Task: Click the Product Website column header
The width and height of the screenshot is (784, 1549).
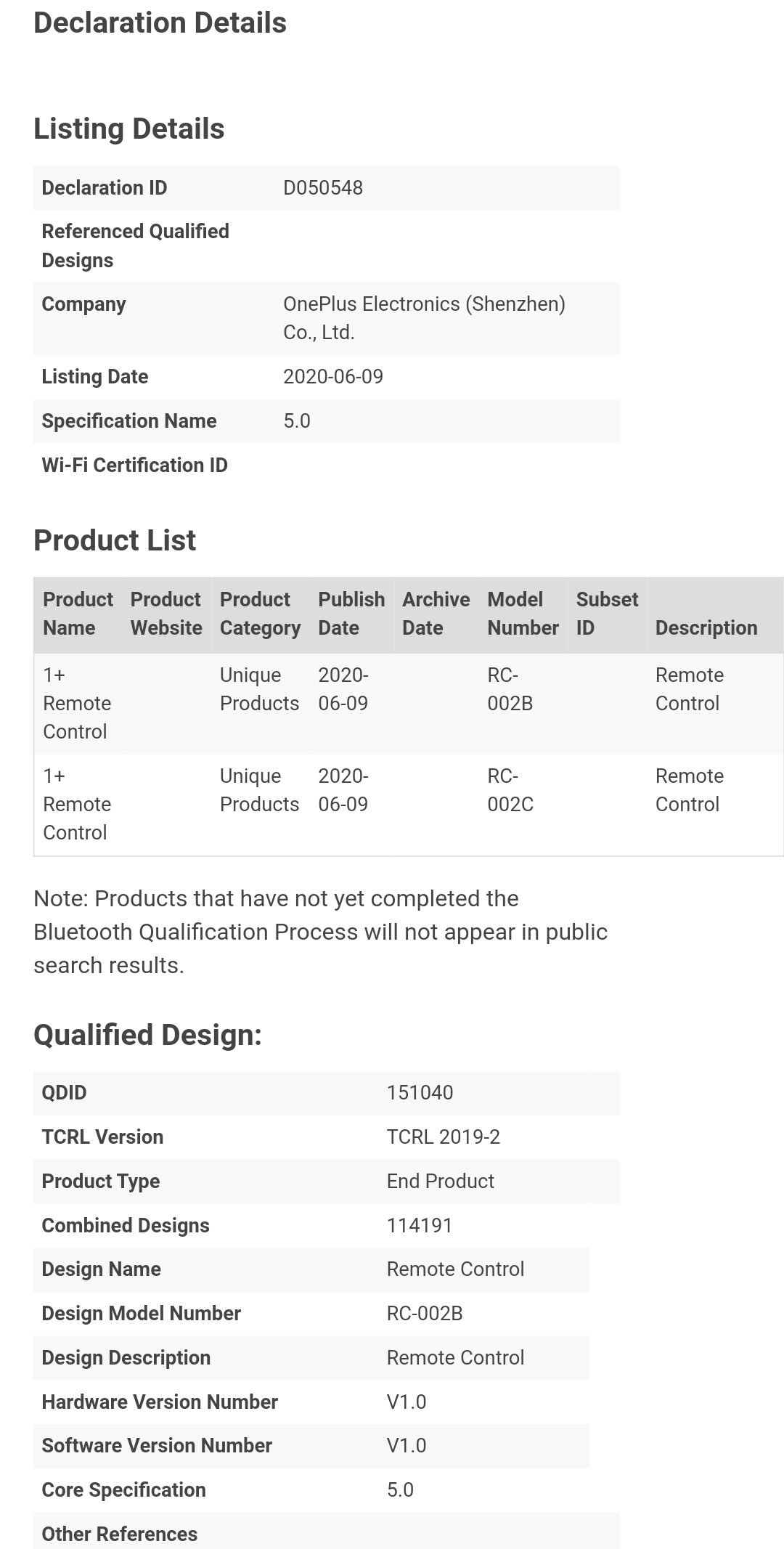Action: [x=166, y=614]
